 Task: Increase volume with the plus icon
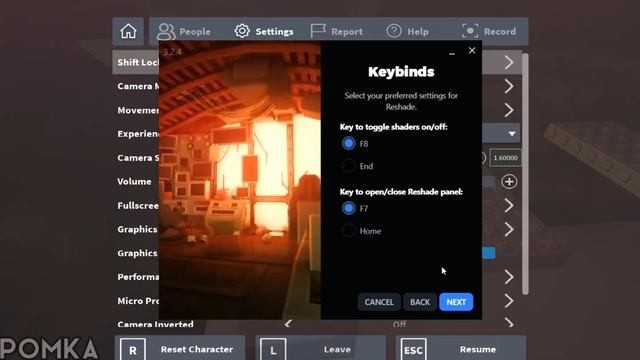509,182
